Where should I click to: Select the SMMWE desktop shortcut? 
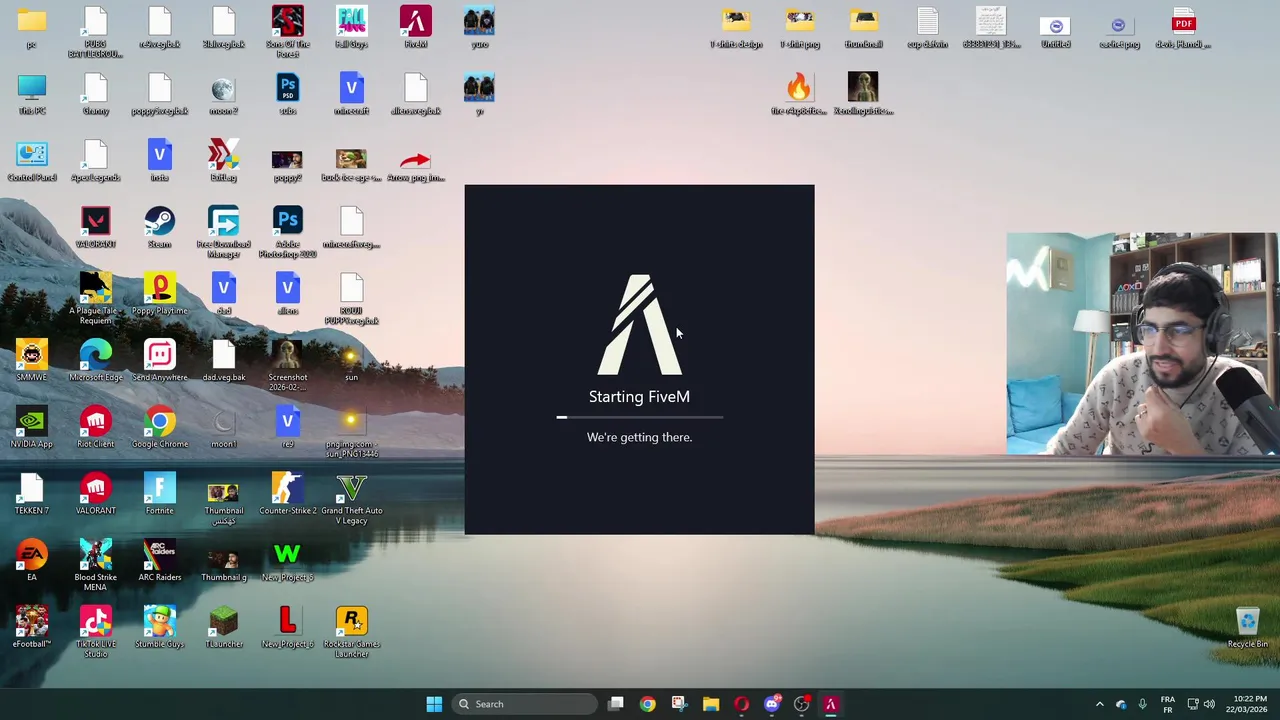(x=31, y=361)
